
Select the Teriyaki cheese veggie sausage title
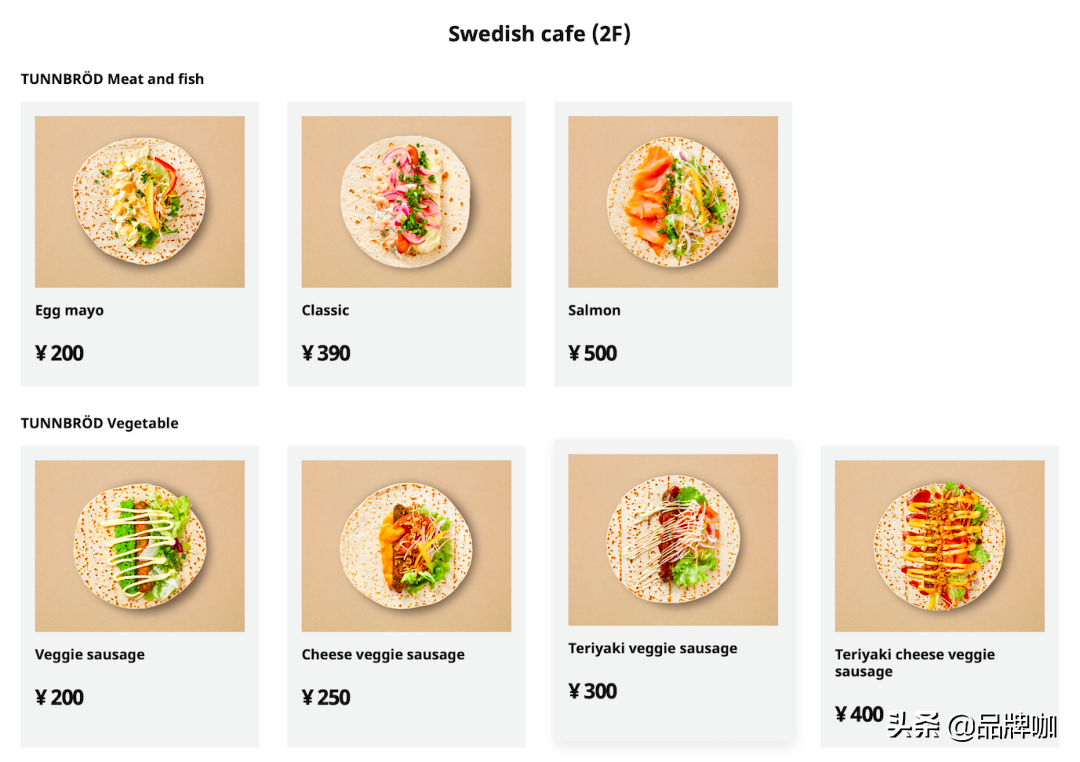point(914,662)
